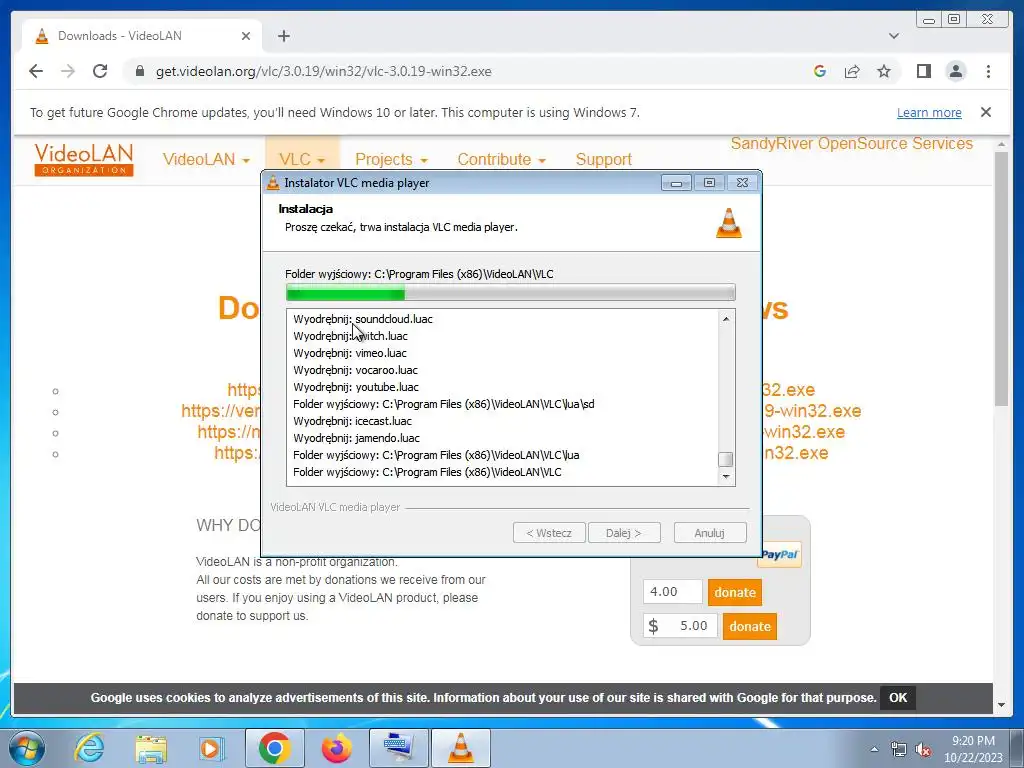Click Chrome's forward arrow
Screen dimensions: 1024x768
(68, 71)
